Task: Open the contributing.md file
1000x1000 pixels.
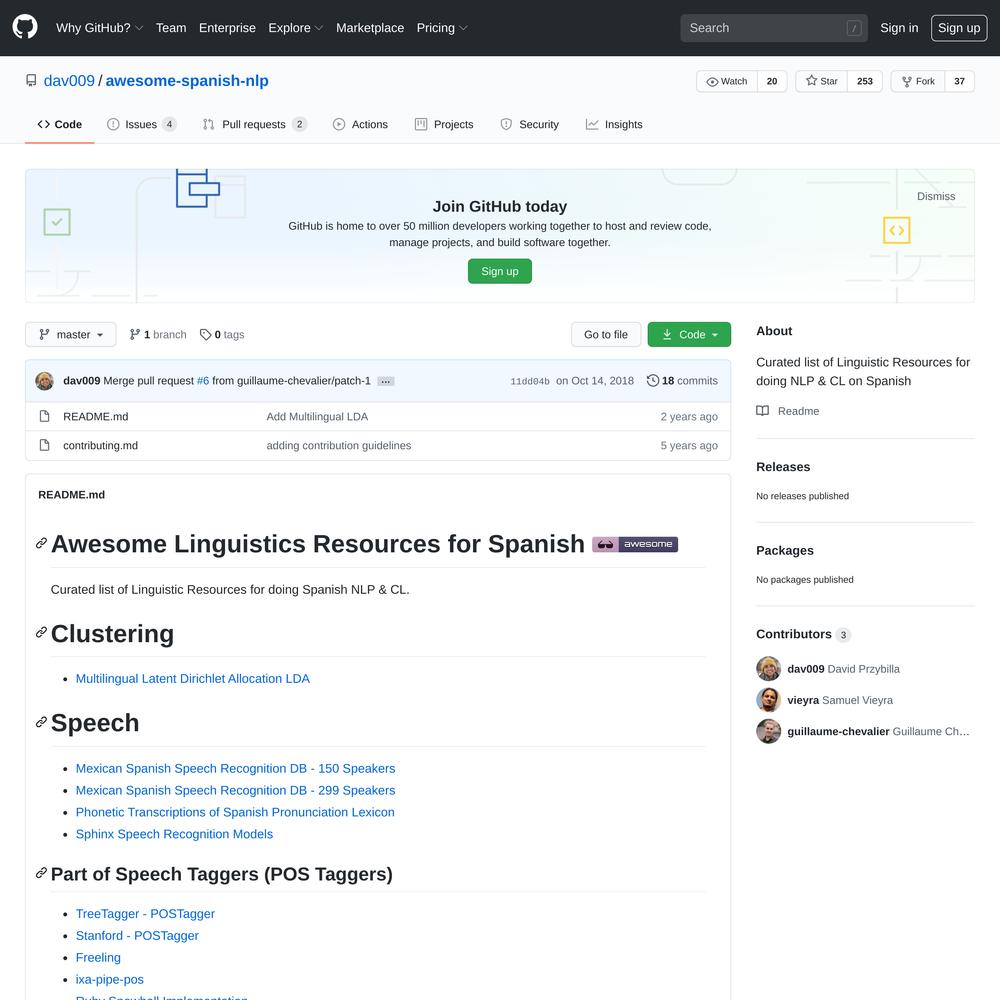Action: click(100, 445)
